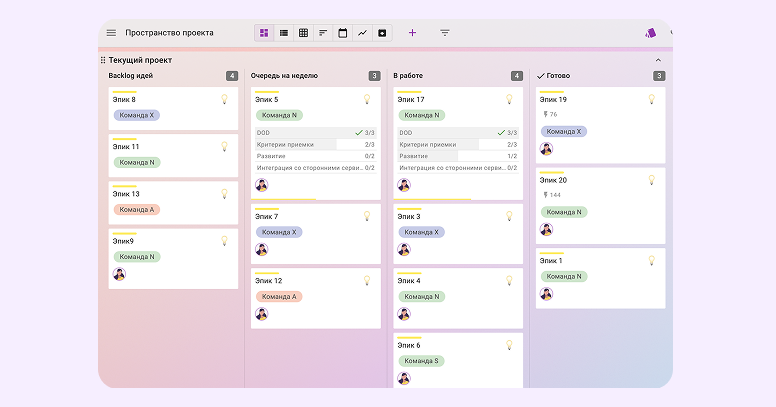
Task: Expand Критерии приемки checklist on Эпик 5
Action: click(315, 144)
